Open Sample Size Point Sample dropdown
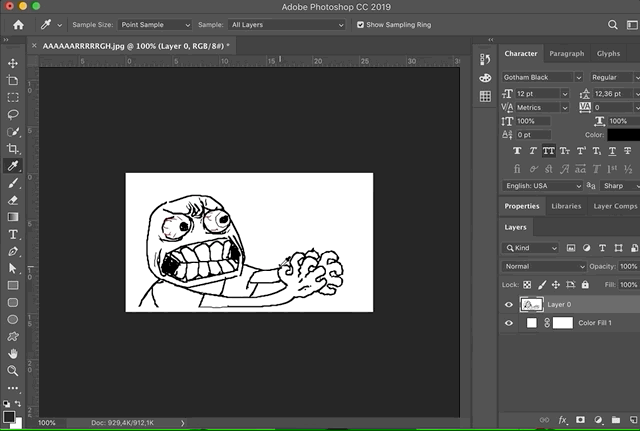 coord(155,25)
